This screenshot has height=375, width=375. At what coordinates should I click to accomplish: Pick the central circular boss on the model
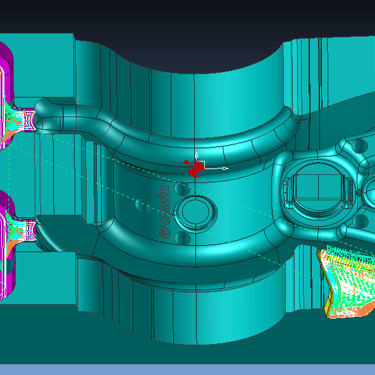click(x=195, y=213)
